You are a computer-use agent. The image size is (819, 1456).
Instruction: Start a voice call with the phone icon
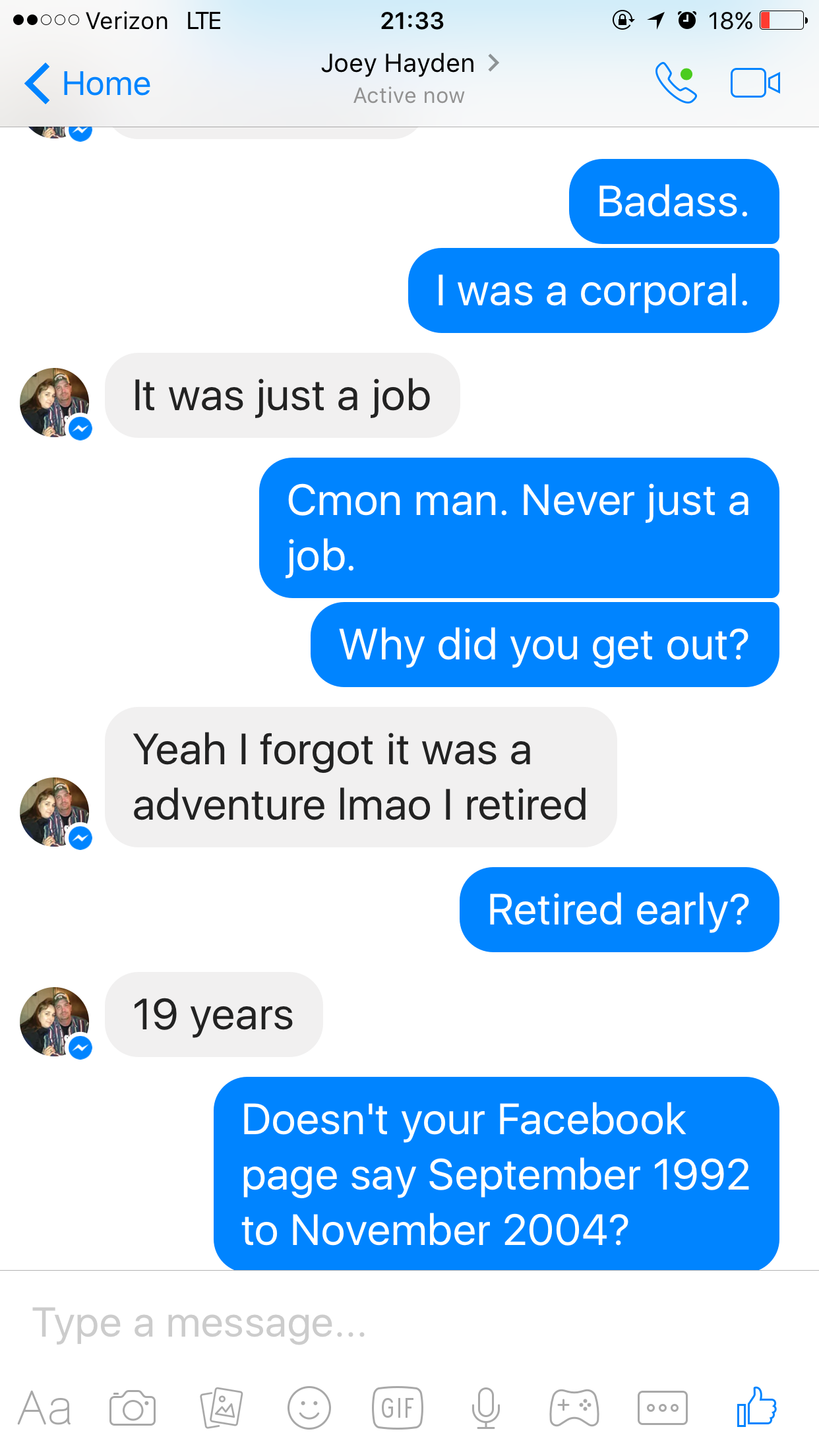(675, 83)
